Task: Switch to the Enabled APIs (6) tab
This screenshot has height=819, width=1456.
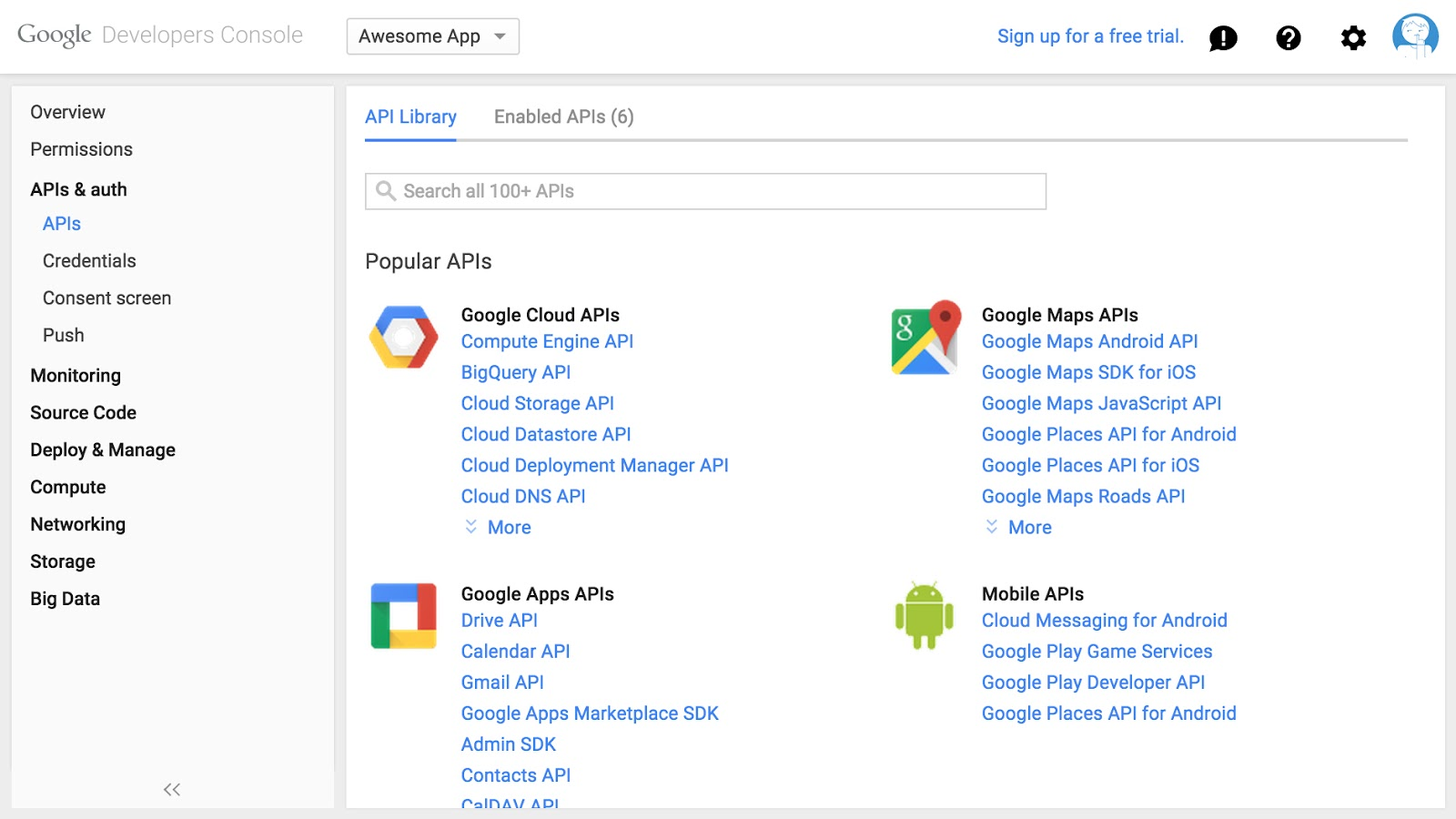Action: pos(564,117)
